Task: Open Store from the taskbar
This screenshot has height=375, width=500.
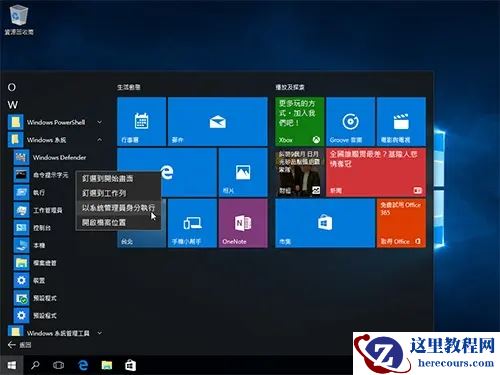Action: (x=130, y=366)
